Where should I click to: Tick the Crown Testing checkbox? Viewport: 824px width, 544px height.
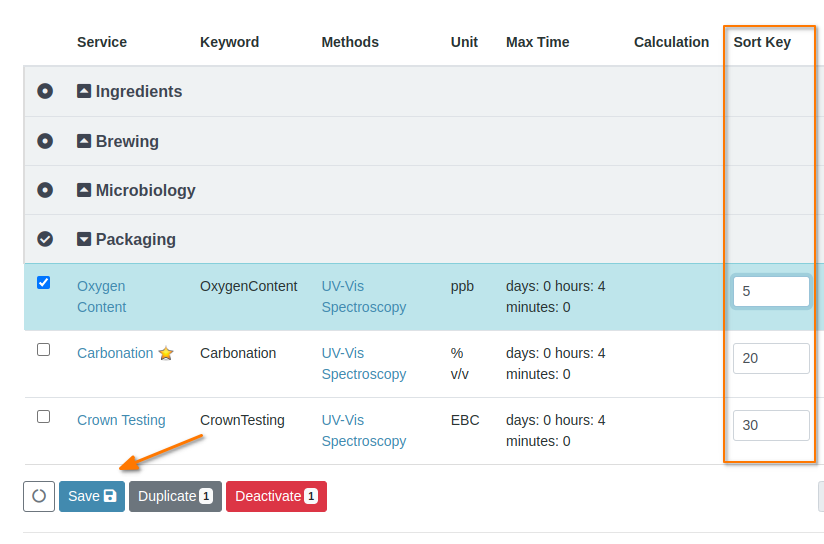[43, 417]
